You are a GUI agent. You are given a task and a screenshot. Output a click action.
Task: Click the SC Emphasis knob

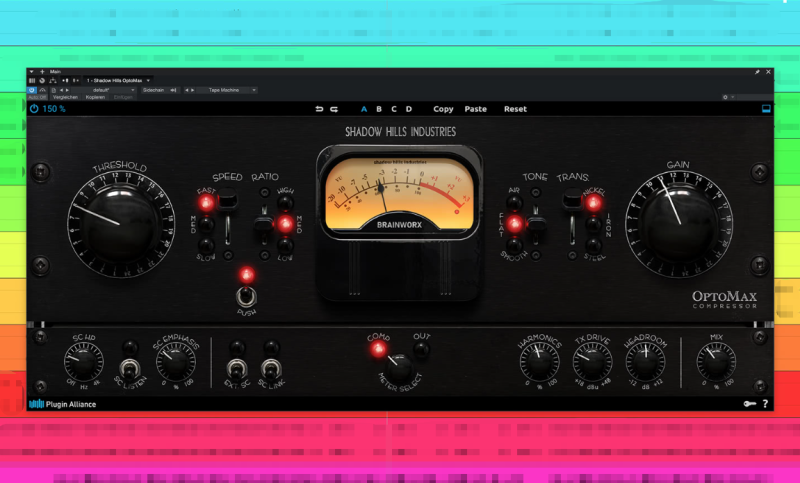pyautogui.click(x=176, y=362)
